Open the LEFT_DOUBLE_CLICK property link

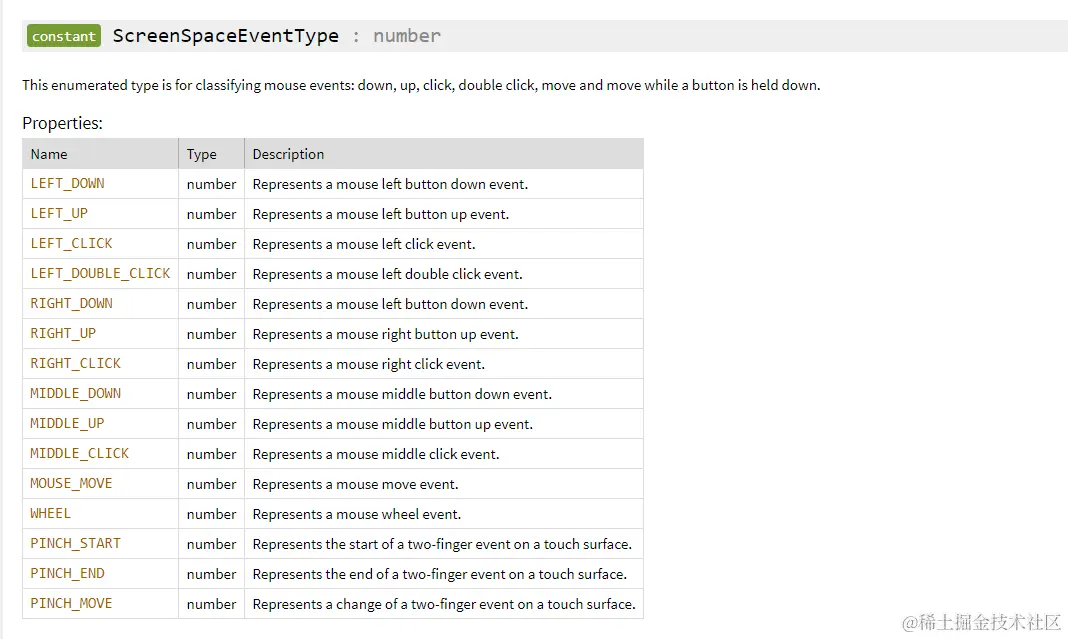(x=100, y=274)
